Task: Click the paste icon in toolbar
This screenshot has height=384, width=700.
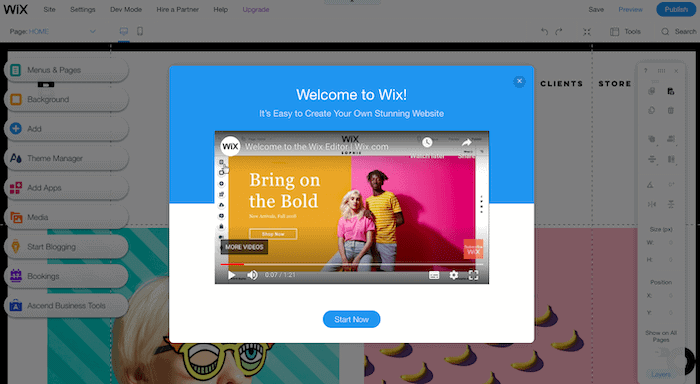Action: pos(671,91)
